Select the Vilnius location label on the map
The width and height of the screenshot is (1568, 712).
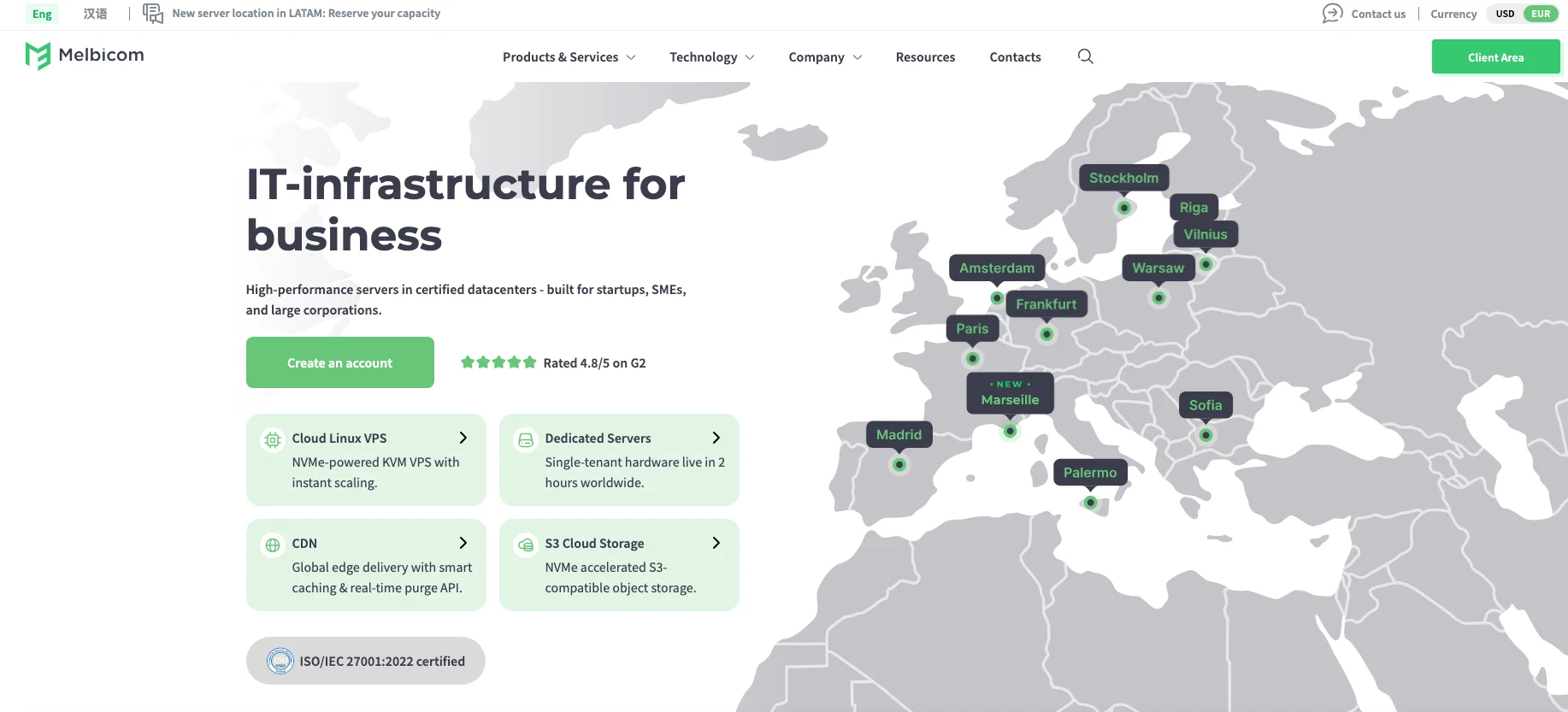tap(1205, 234)
